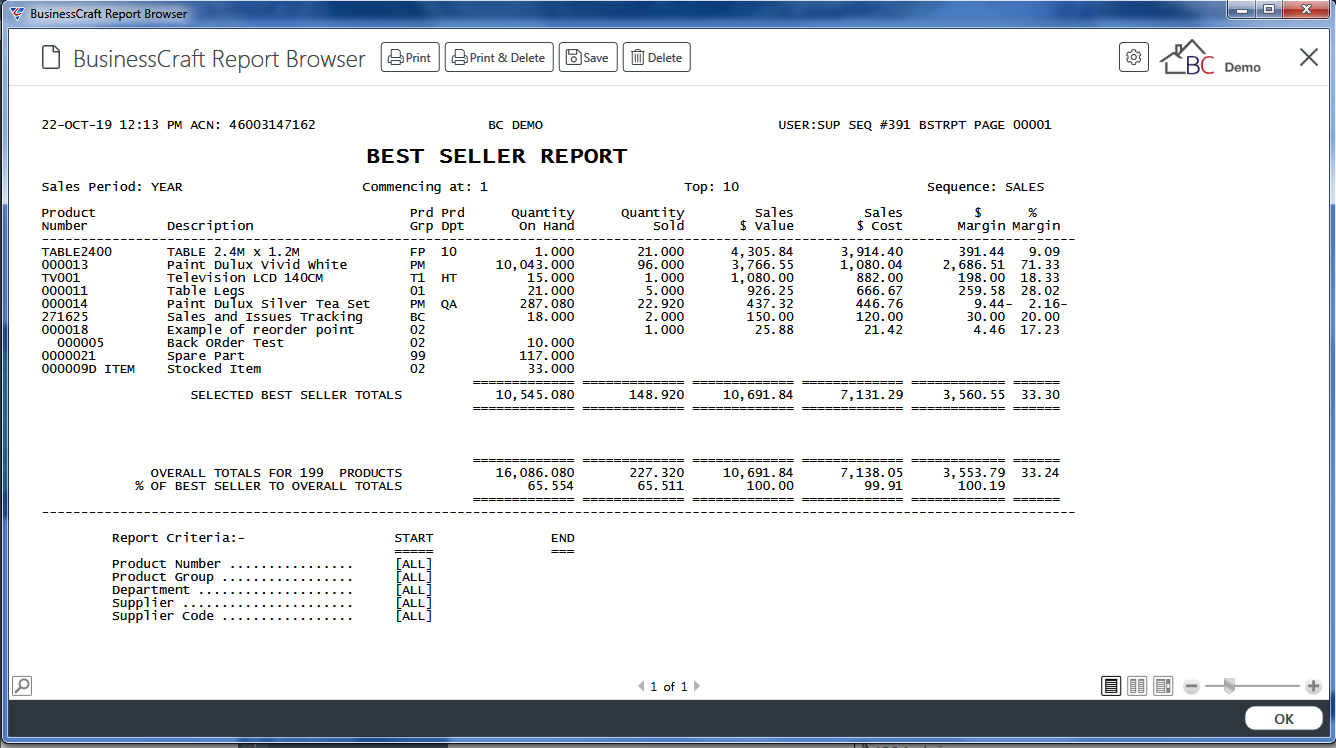
Task: Click Back ORder Test description
Action: [x=225, y=343]
